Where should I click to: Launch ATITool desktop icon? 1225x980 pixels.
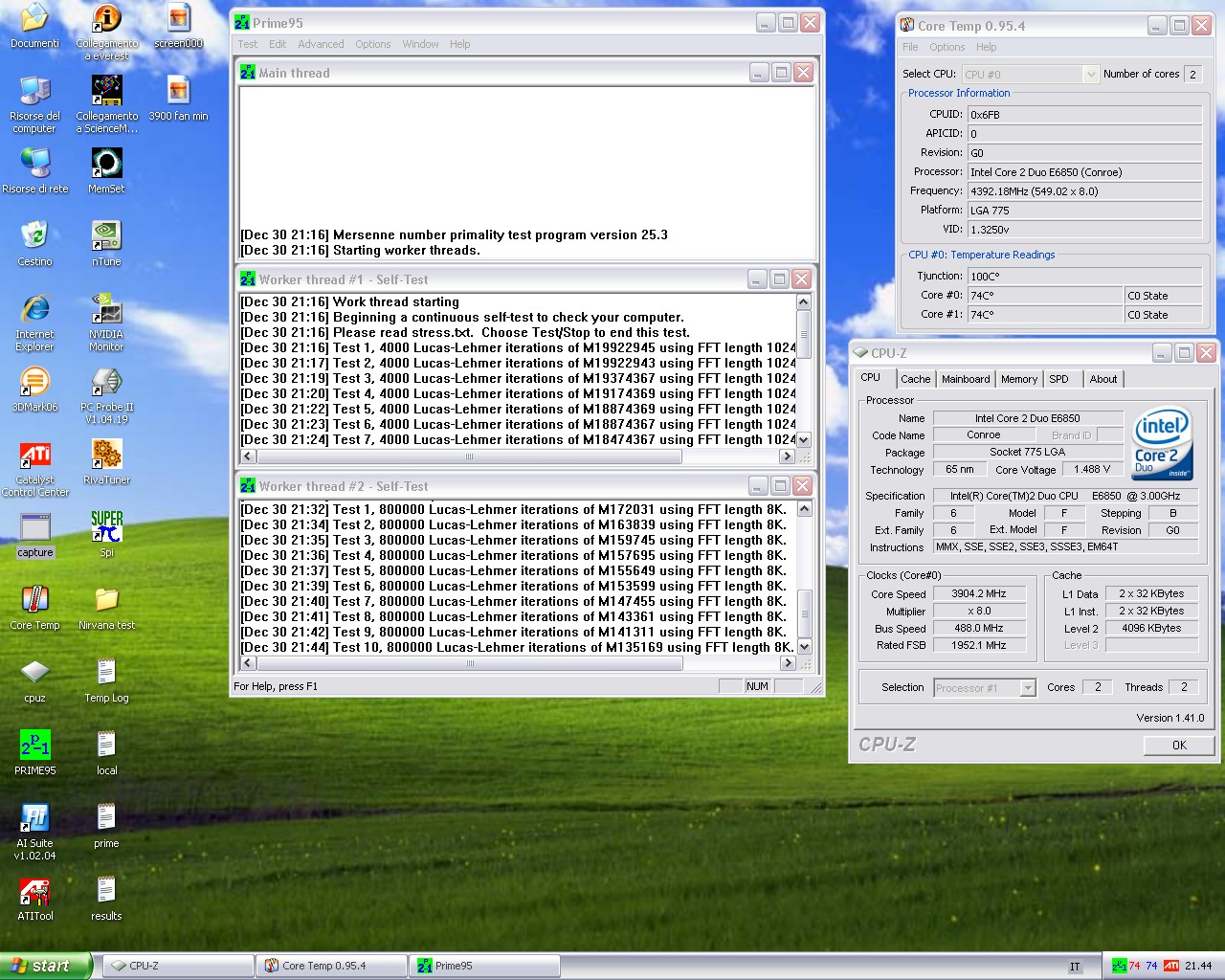[34, 899]
